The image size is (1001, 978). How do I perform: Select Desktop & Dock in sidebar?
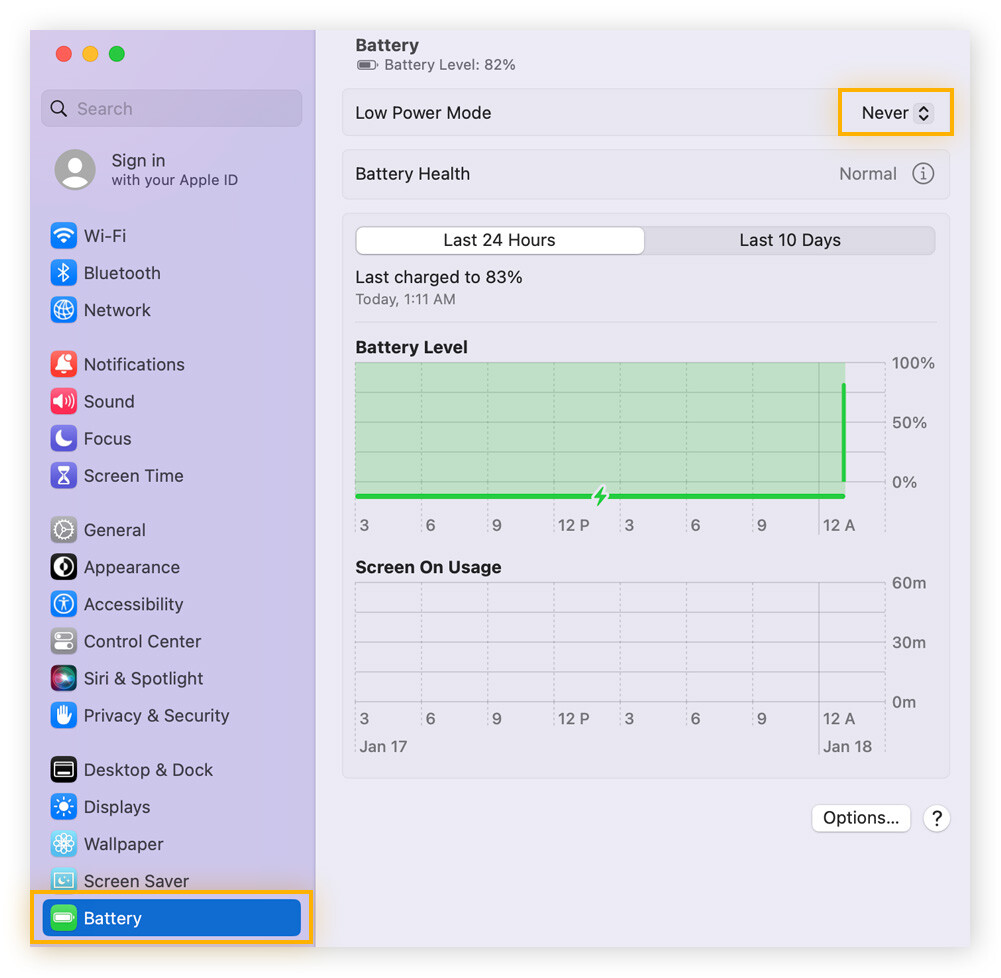148,770
